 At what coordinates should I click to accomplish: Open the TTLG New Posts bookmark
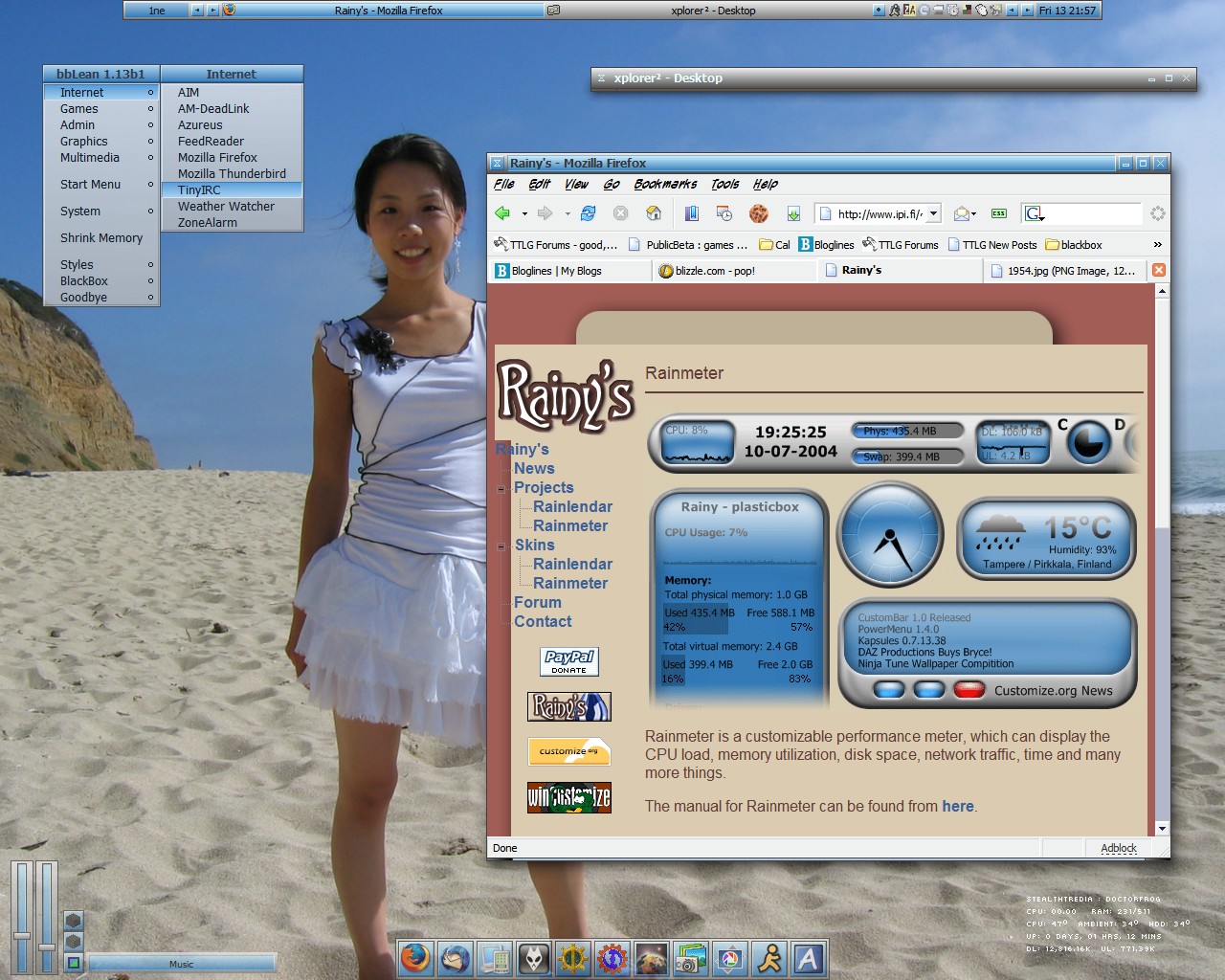pyautogui.click(x=992, y=245)
